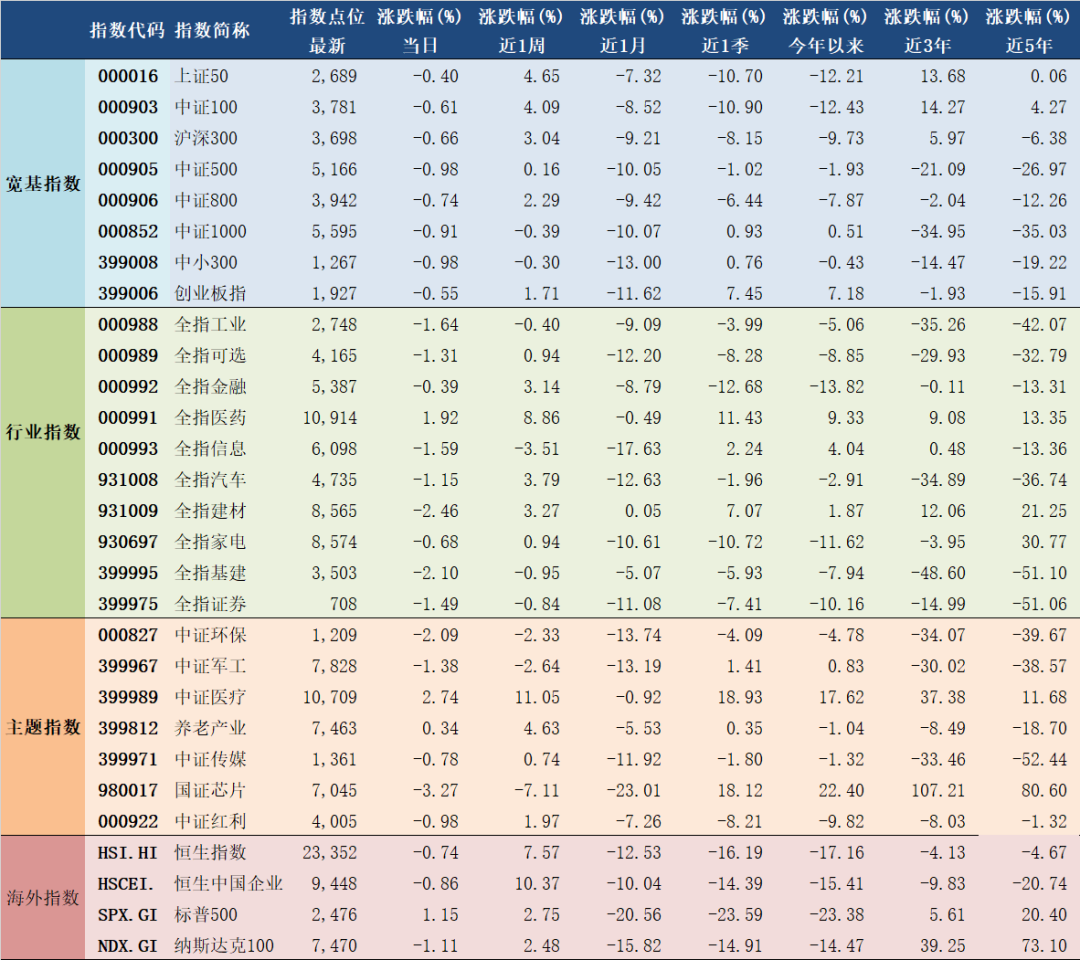Select the 指数代码 column header
Viewport: 1080px width, 960px height.
(127, 30)
